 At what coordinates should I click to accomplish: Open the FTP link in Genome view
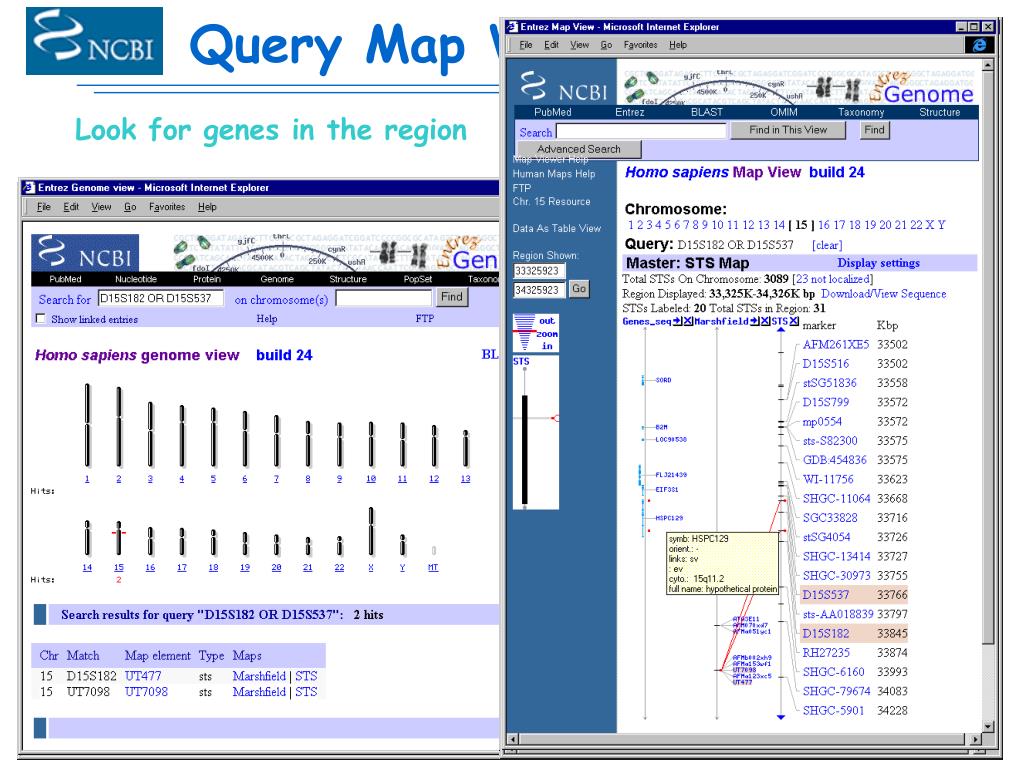tap(424, 319)
